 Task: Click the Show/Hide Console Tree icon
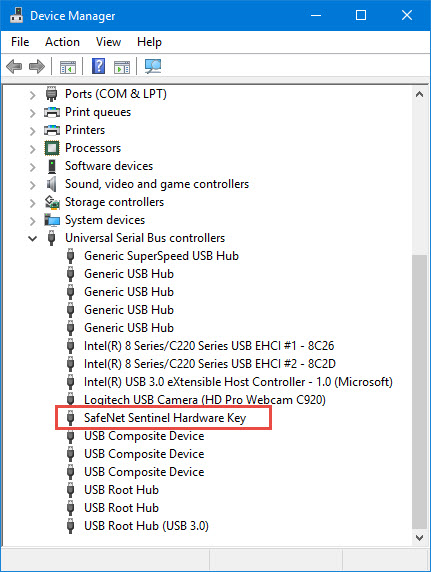68,67
